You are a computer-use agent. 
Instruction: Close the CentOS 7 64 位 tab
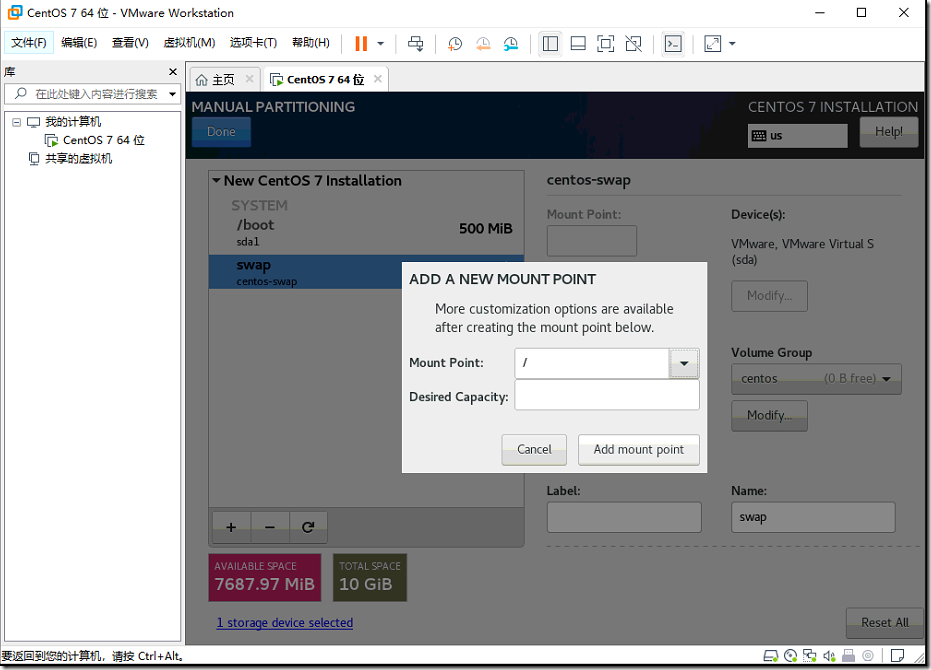[x=378, y=79]
